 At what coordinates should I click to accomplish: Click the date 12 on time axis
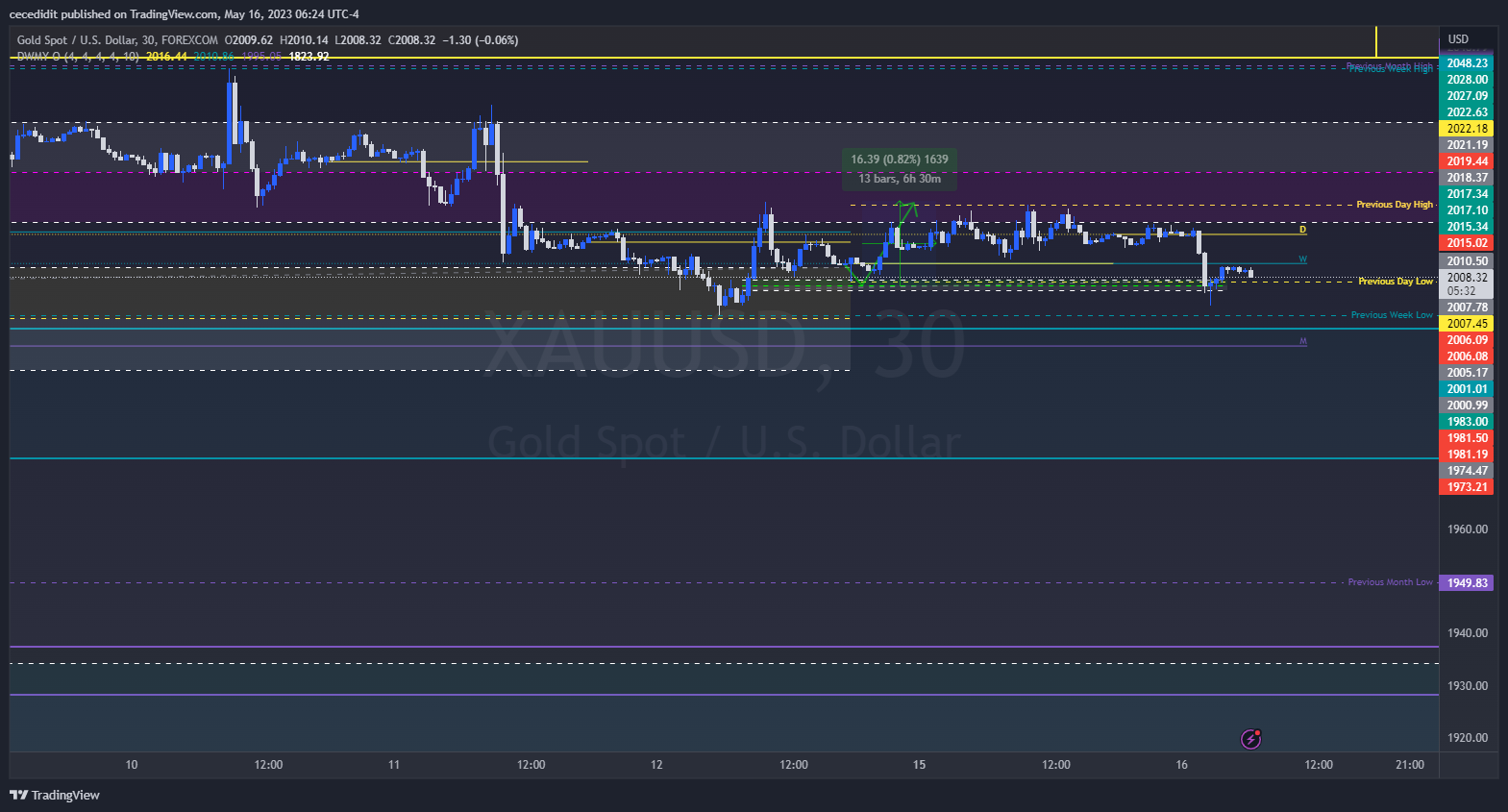point(656,765)
